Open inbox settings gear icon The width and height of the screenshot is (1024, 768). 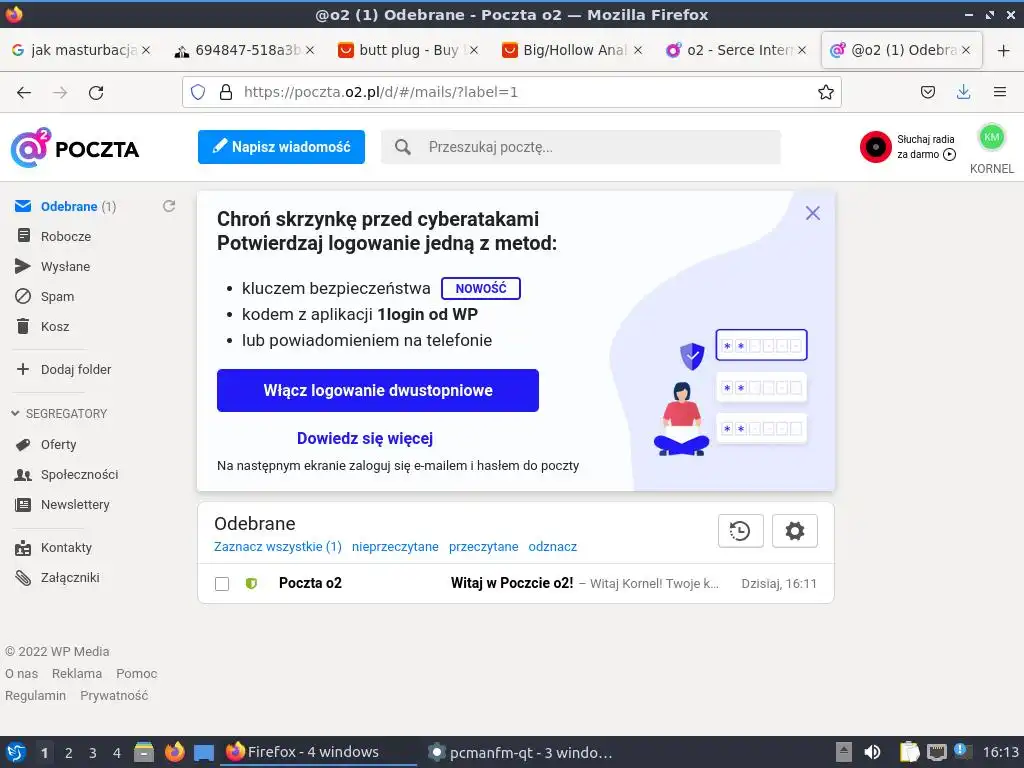pos(794,531)
